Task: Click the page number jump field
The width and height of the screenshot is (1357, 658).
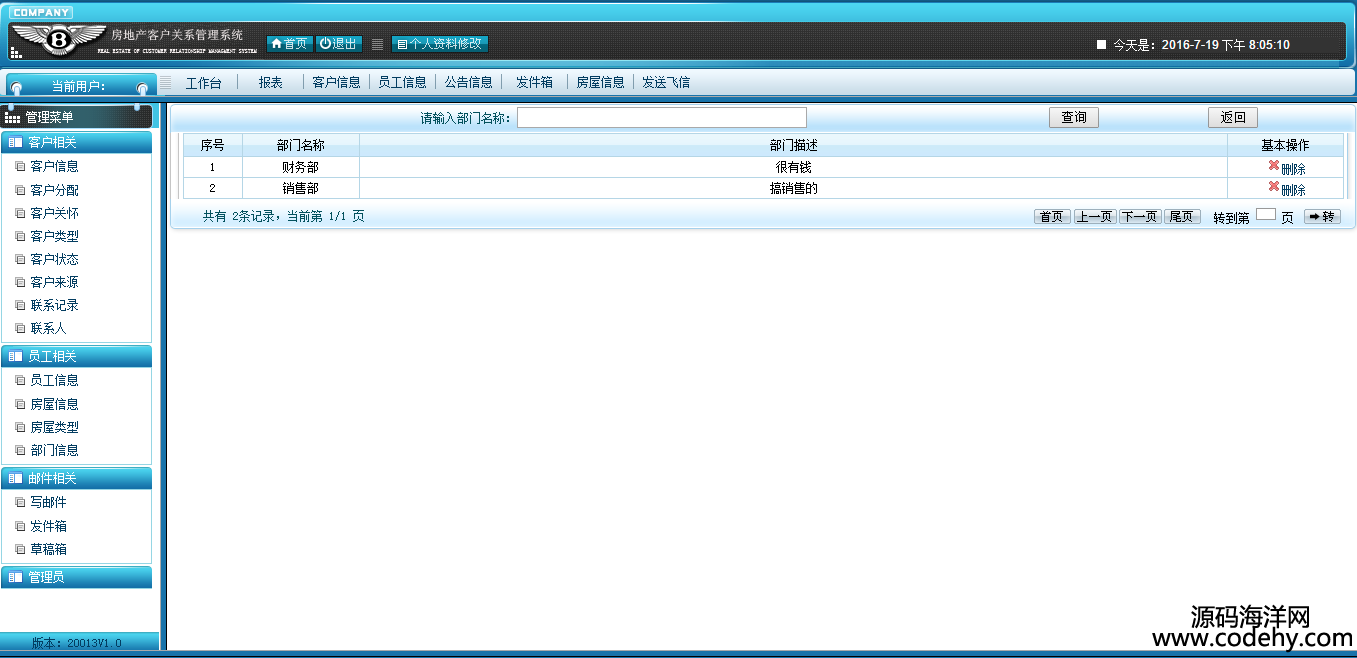Action: (1265, 215)
